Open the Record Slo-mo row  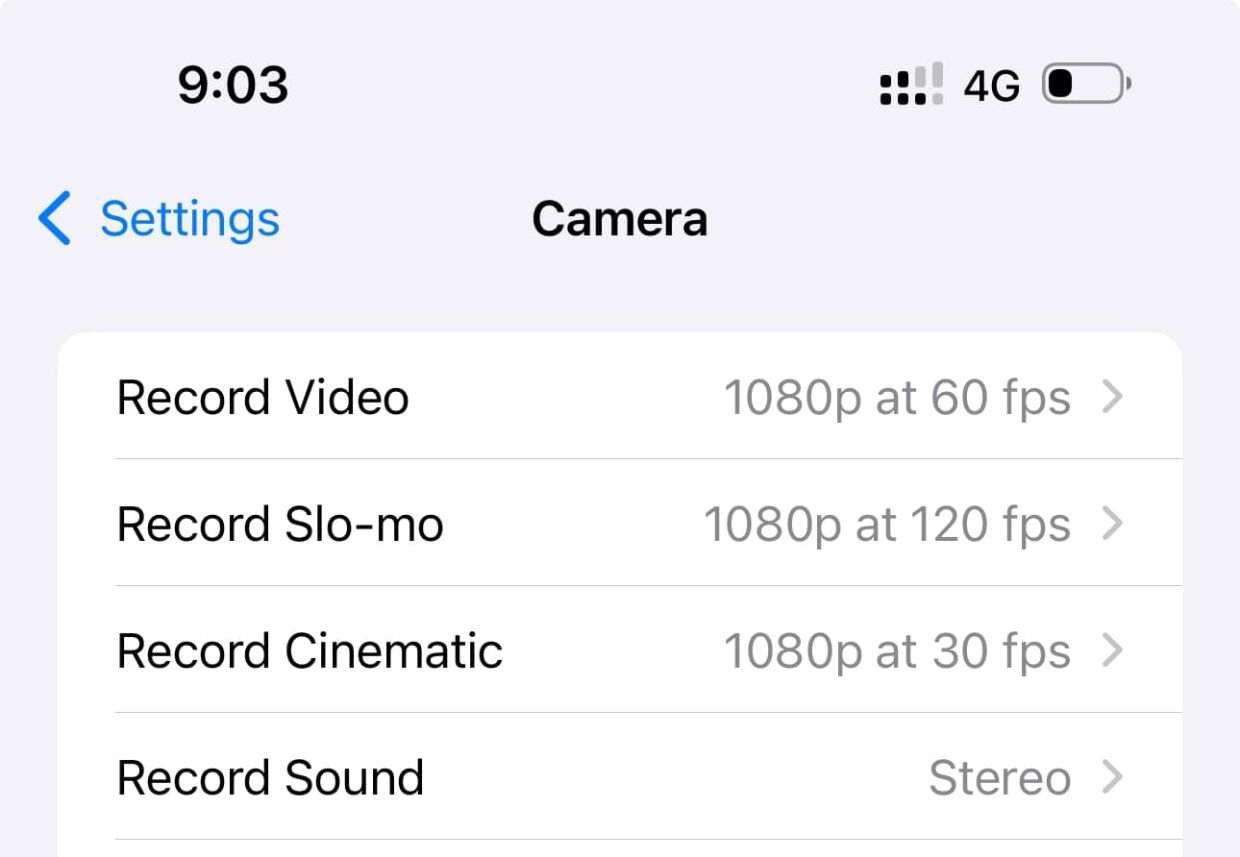(x=280, y=525)
